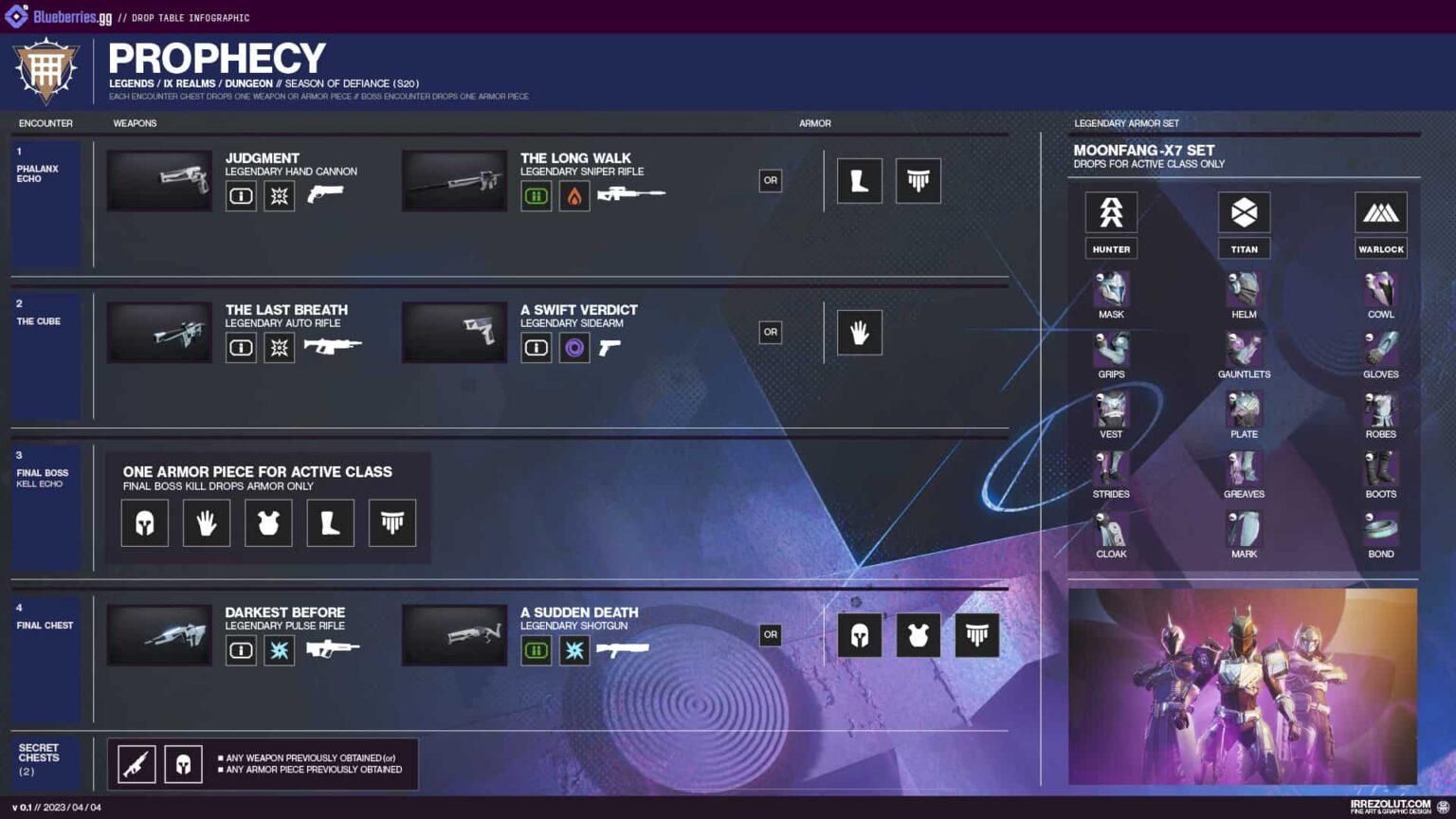Select the Titan class emblem icon
The height and width of the screenshot is (819, 1456).
(1244, 212)
